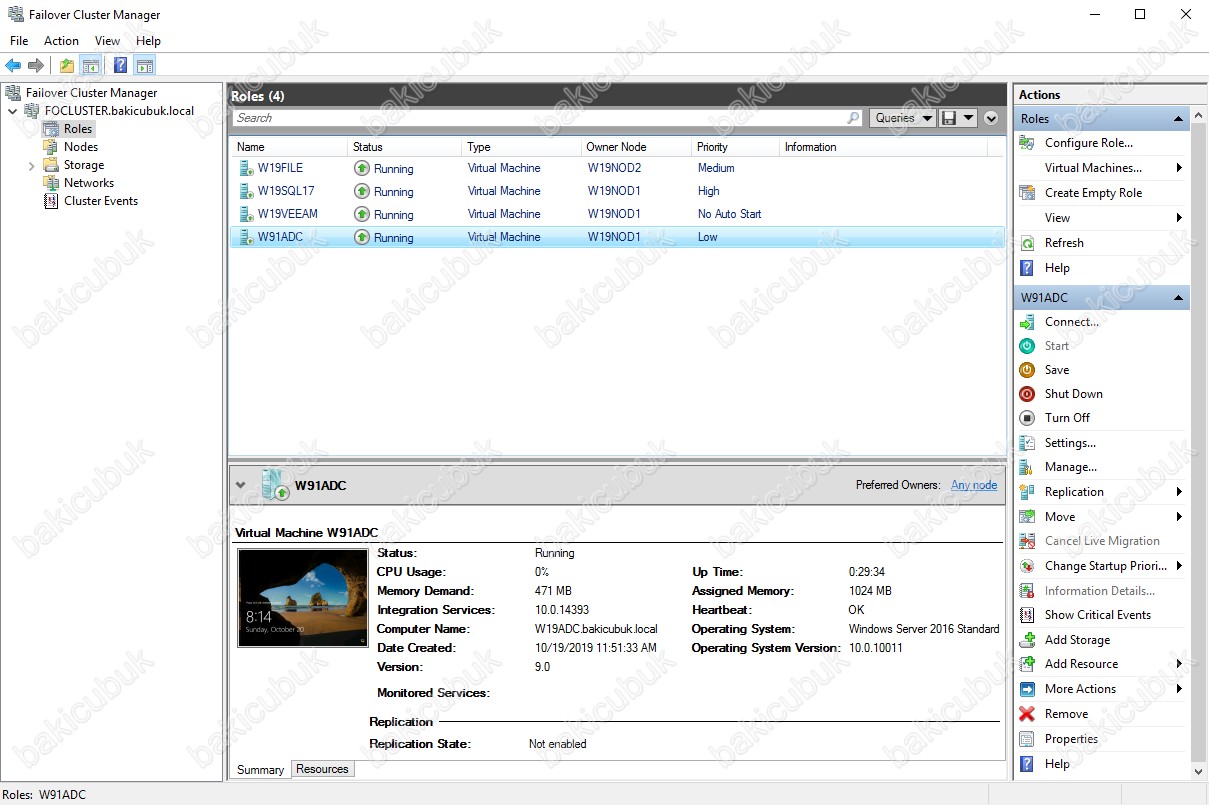This screenshot has height=805, width=1209.
Task: Switch to the Resources tab
Action: pyautogui.click(x=322, y=769)
